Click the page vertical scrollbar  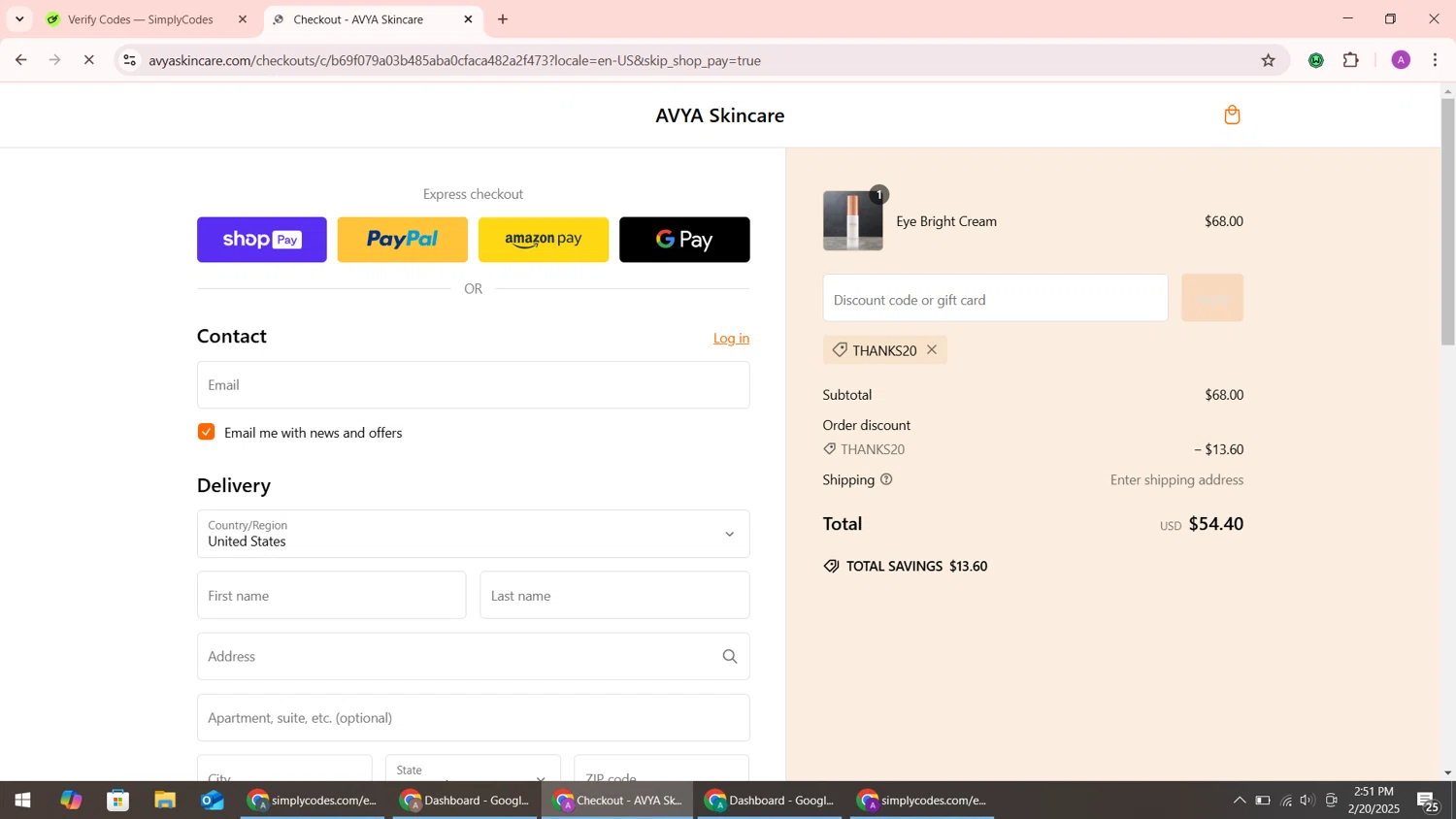[1448, 221]
